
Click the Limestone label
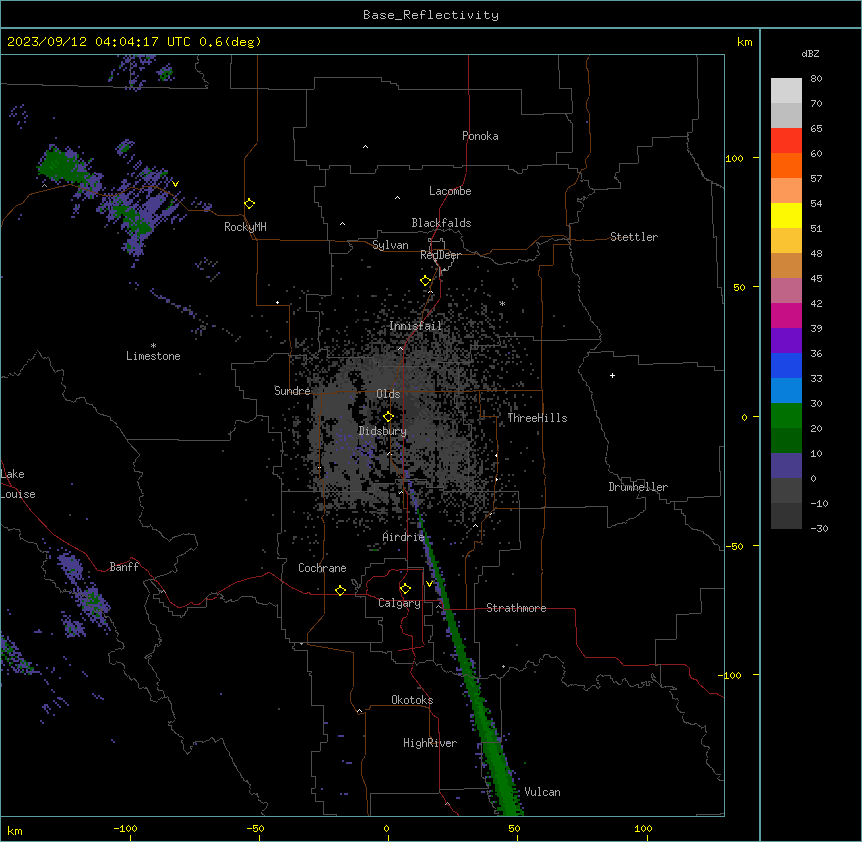153,356
